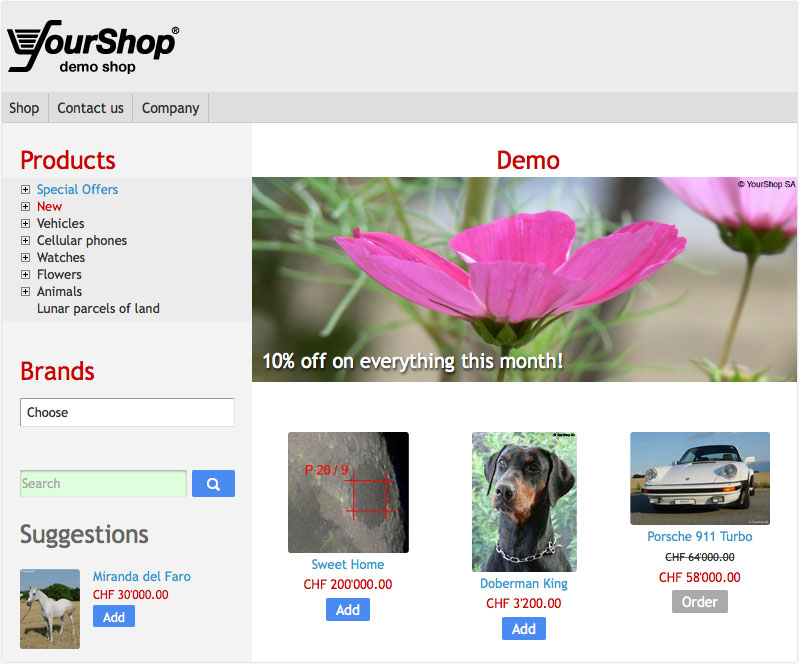Click the YourShop cart logo
800x665 pixels.
(x=93, y=46)
